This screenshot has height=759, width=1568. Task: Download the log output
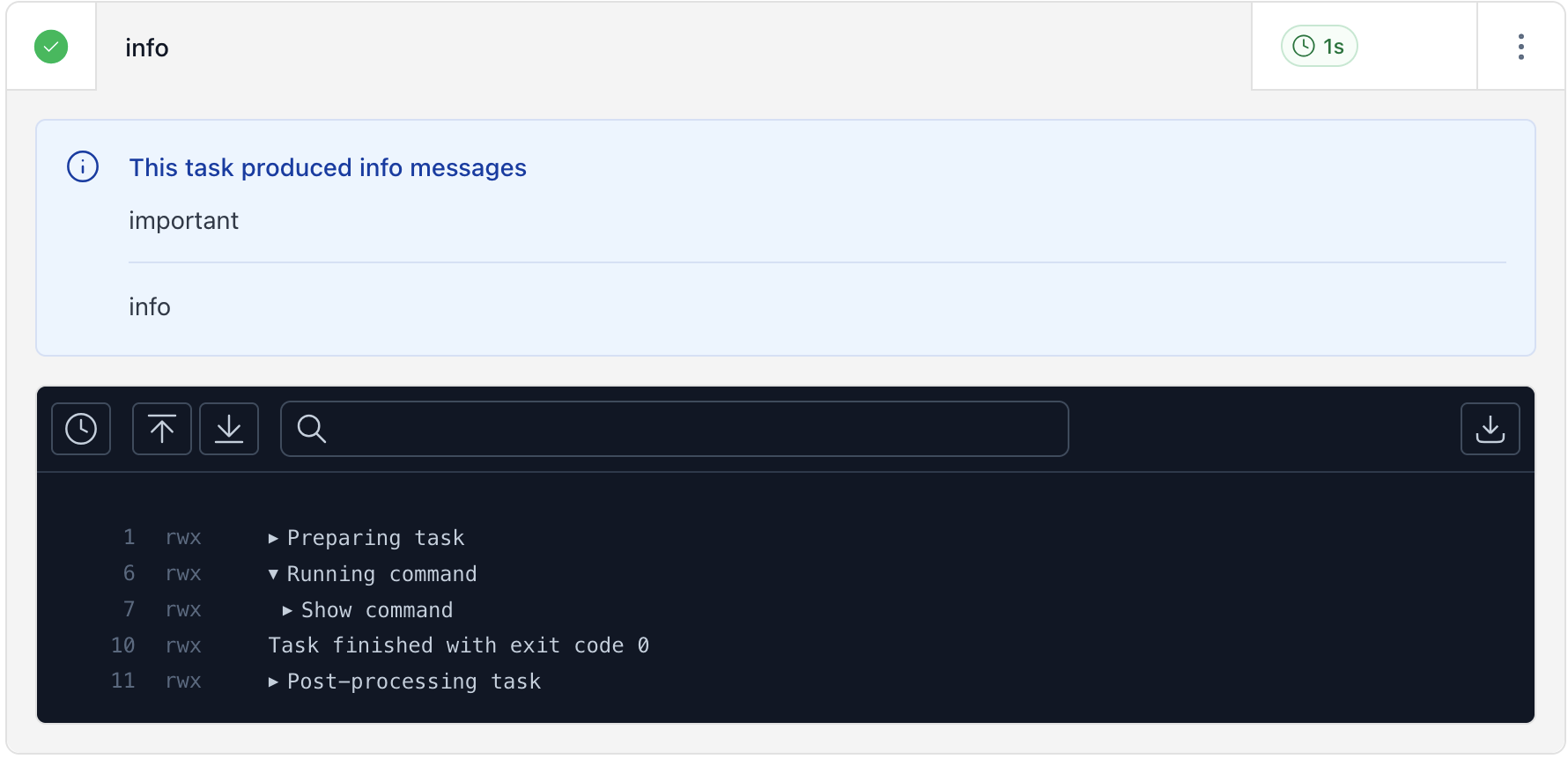coord(1490,429)
